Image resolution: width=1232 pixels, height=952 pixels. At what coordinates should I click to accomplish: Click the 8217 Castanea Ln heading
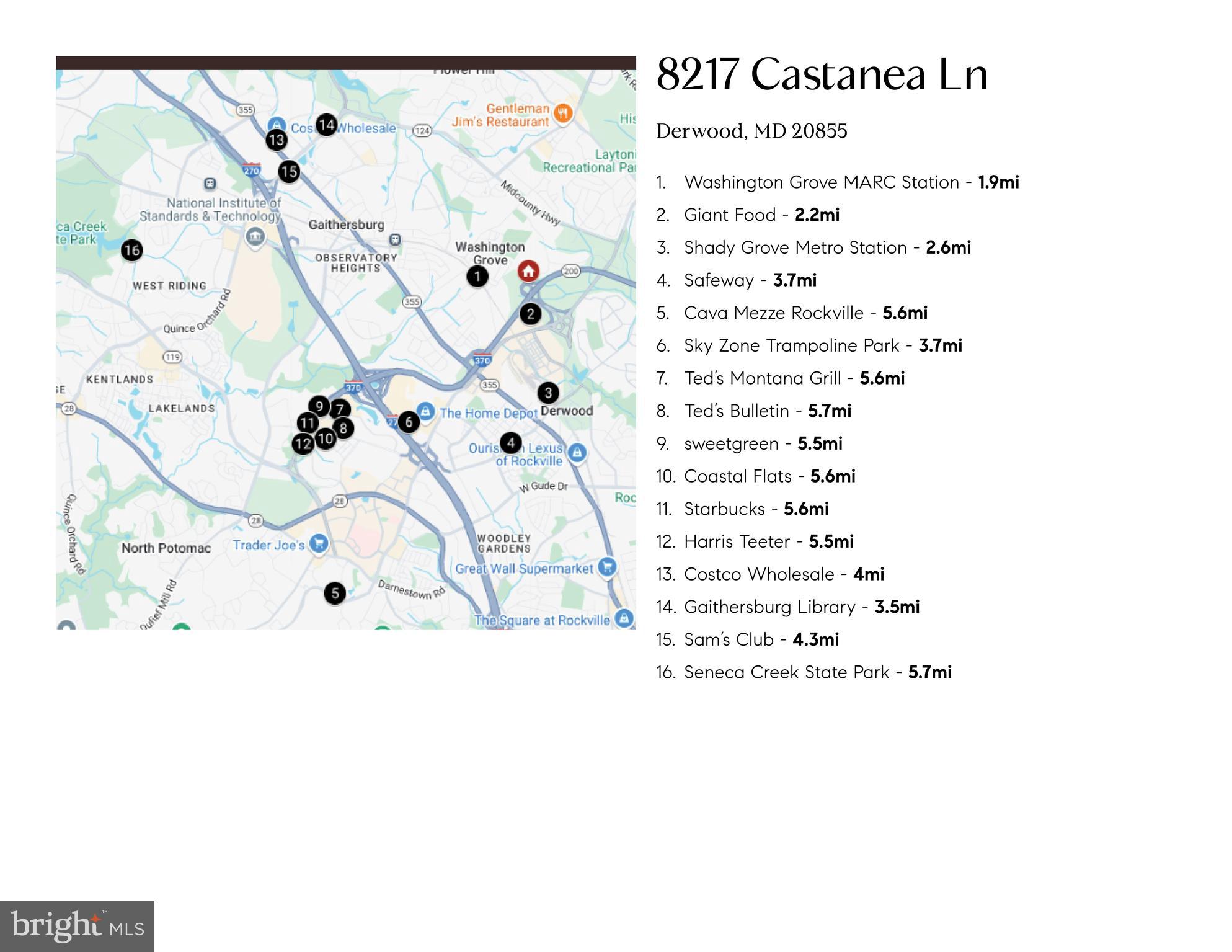click(822, 74)
